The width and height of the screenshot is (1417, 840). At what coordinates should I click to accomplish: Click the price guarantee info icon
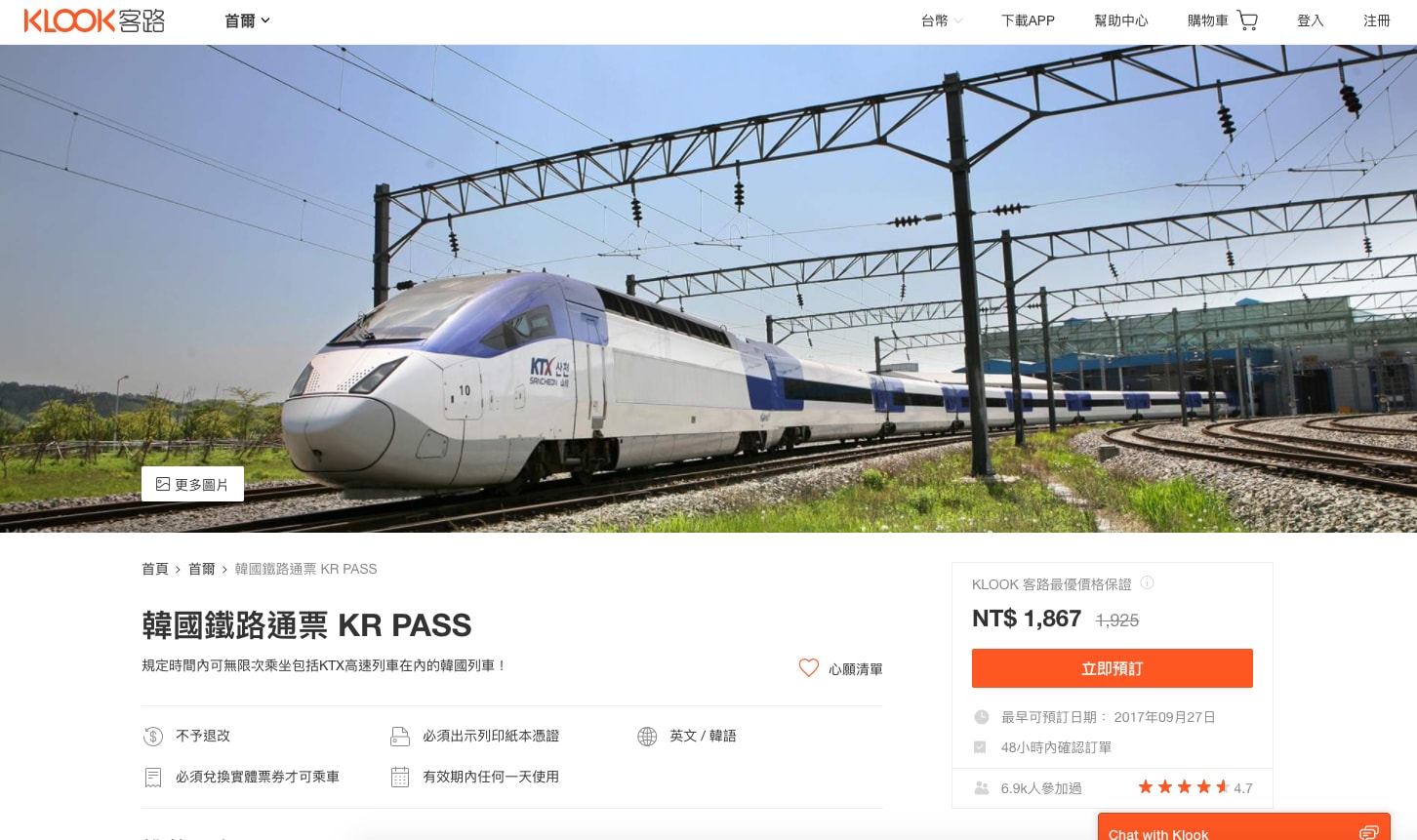click(1148, 582)
